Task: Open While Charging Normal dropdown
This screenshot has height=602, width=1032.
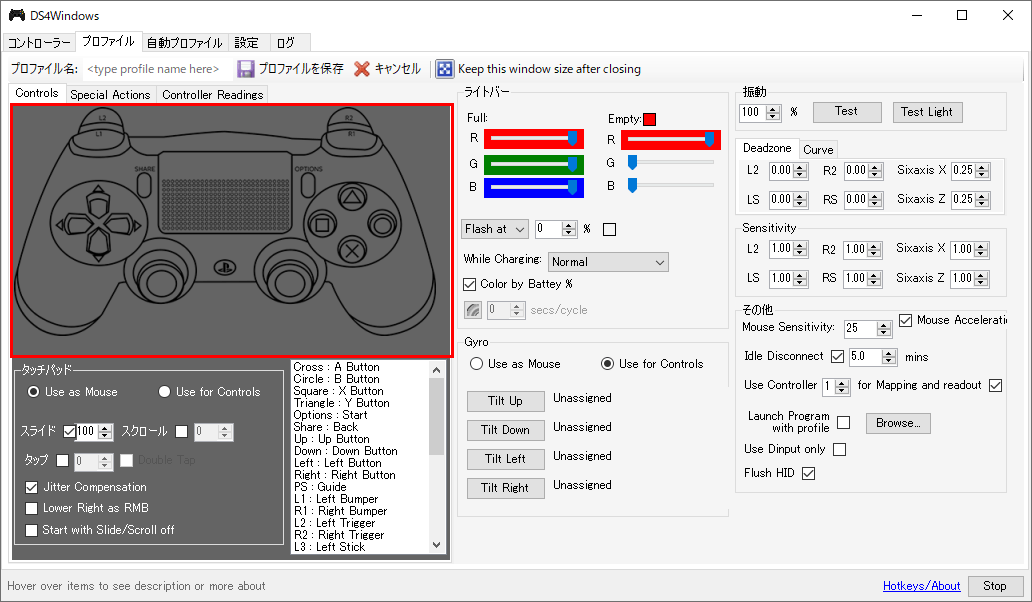Action: (608, 262)
